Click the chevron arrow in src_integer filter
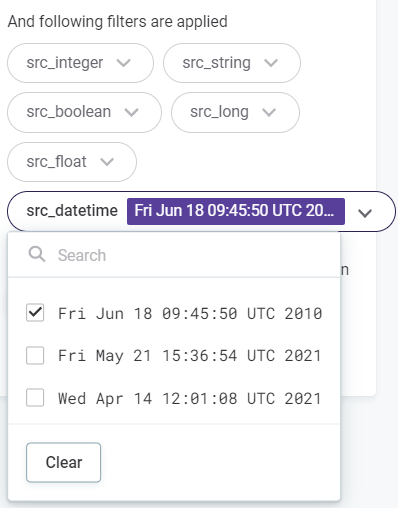Screen dimensions: 398x508 (123, 63)
